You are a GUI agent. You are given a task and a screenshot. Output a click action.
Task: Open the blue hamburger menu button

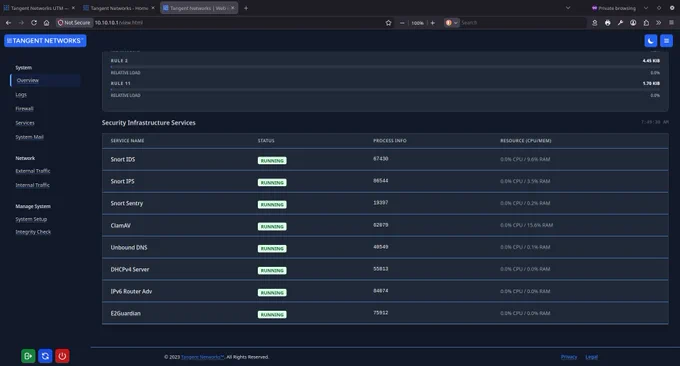click(x=667, y=41)
